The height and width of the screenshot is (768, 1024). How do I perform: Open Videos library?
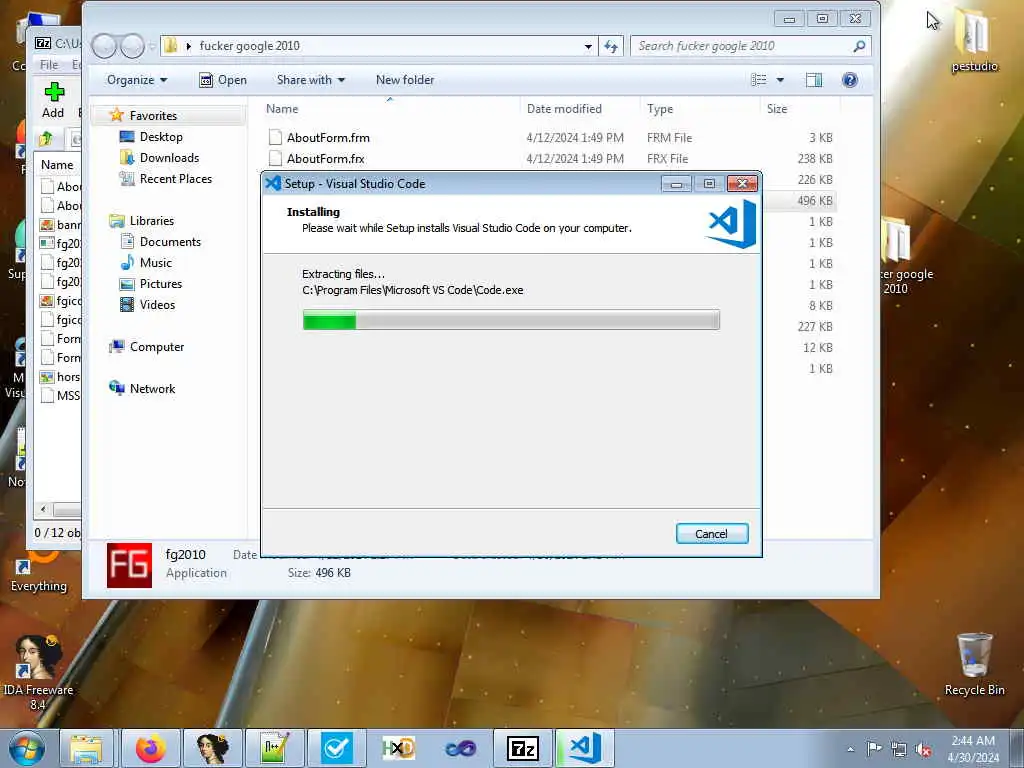click(x=157, y=304)
